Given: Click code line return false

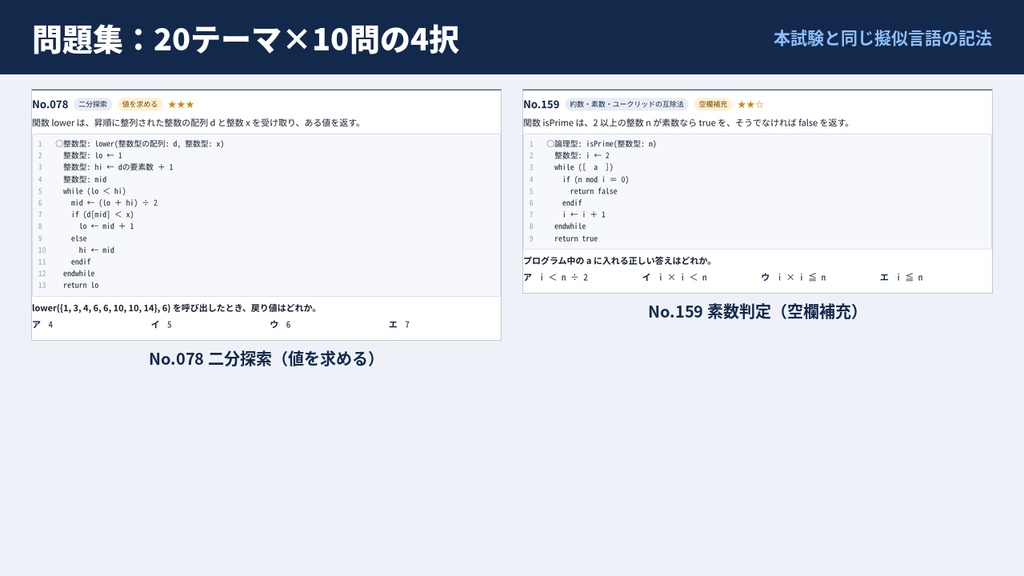Looking at the screenshot, I should [x=594, y=191].
